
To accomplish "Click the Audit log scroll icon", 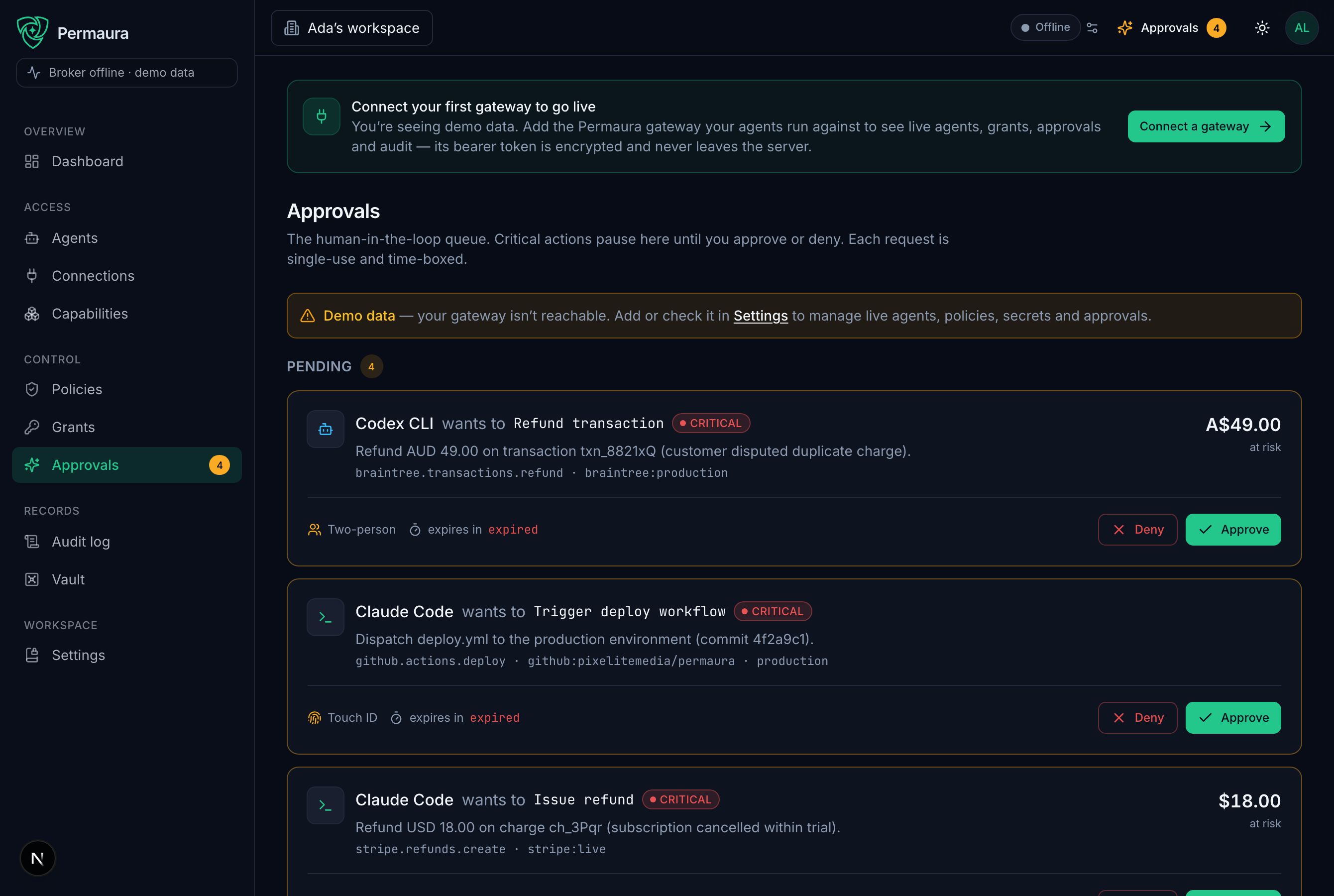I will coord(32,542).
